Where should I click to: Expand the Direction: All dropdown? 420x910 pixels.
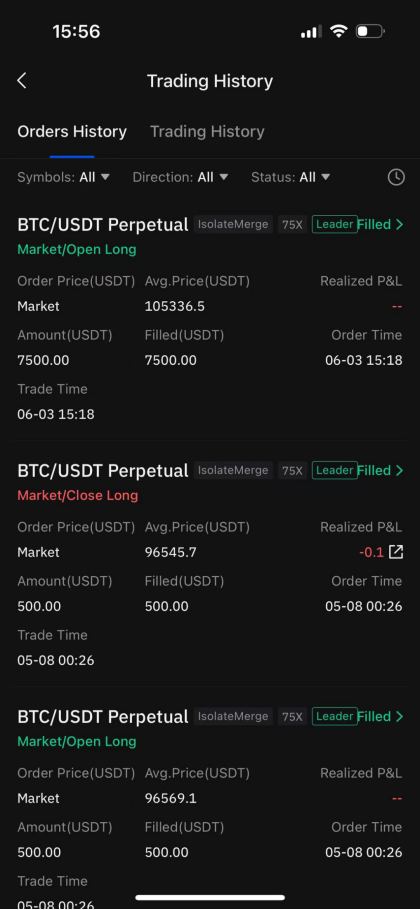pos(180,177)
